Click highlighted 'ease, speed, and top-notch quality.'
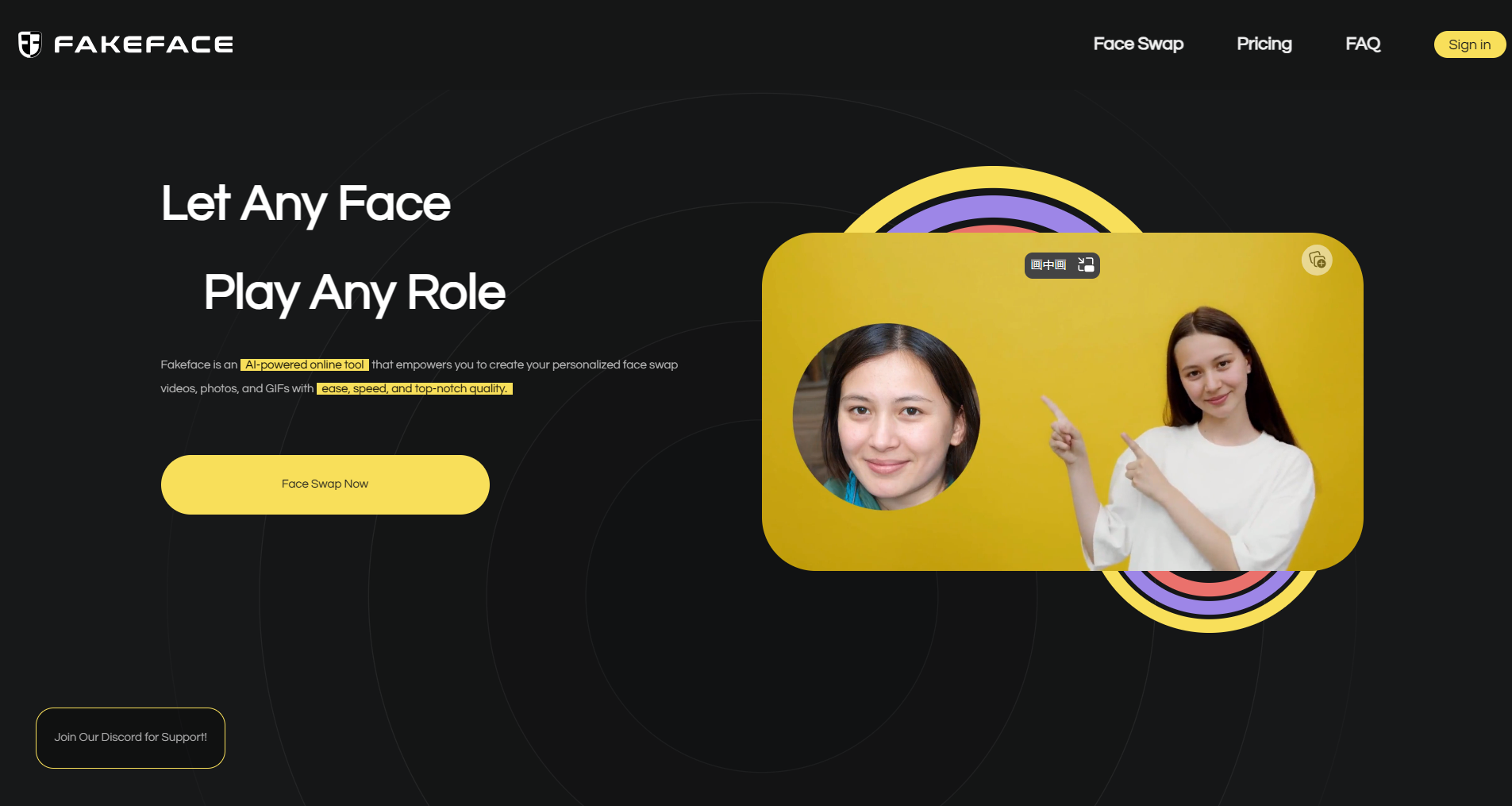Image resolution: width=1512 pixels, height=806 pixels. [x=414, y=388]
